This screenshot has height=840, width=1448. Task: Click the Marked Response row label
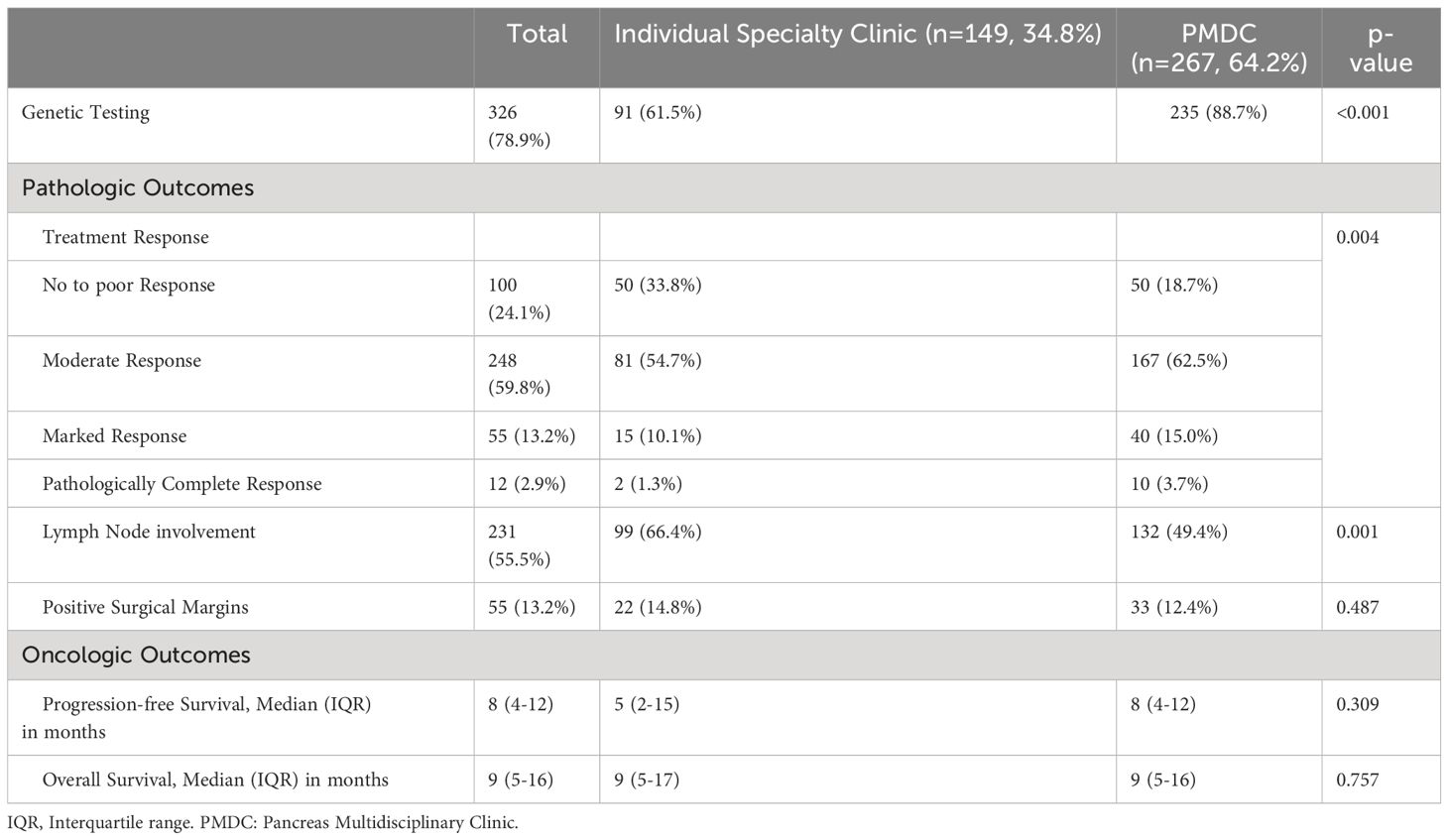114,436
